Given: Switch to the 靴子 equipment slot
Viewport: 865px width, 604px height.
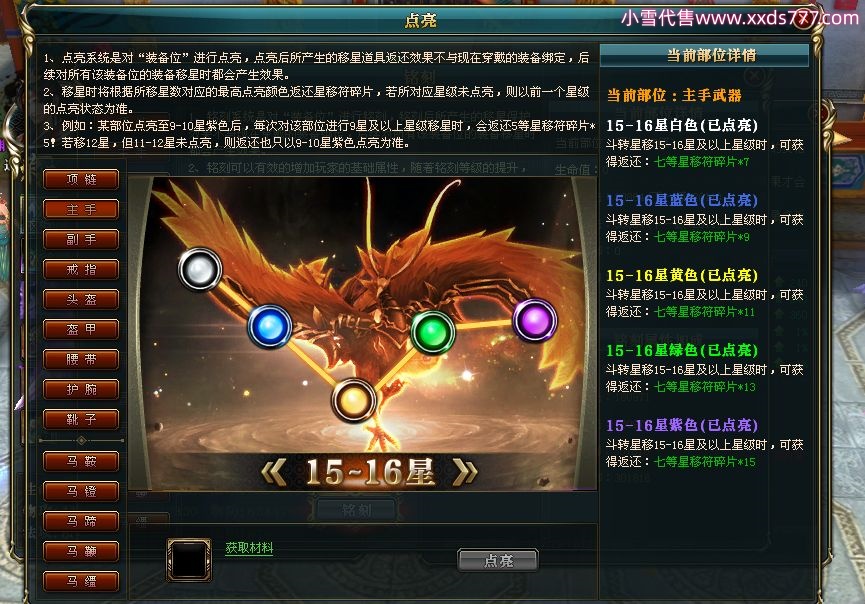Looking at the screenshot, I should point(81,419).
